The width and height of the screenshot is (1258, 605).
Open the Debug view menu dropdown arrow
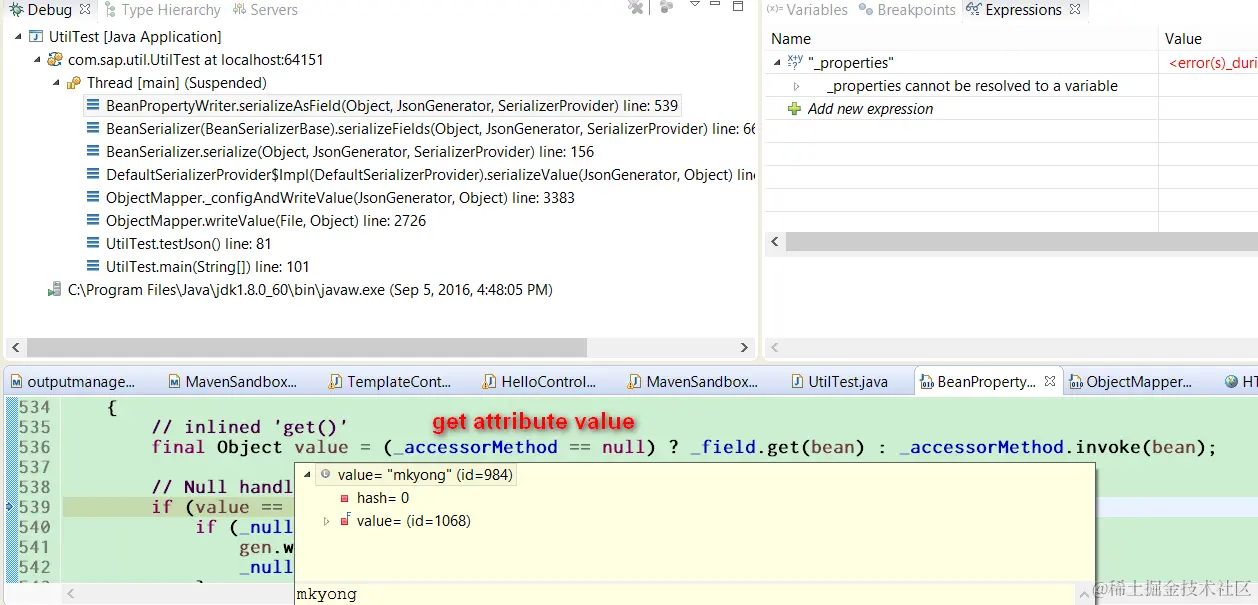pyautogui.click(x=695, y=6)
